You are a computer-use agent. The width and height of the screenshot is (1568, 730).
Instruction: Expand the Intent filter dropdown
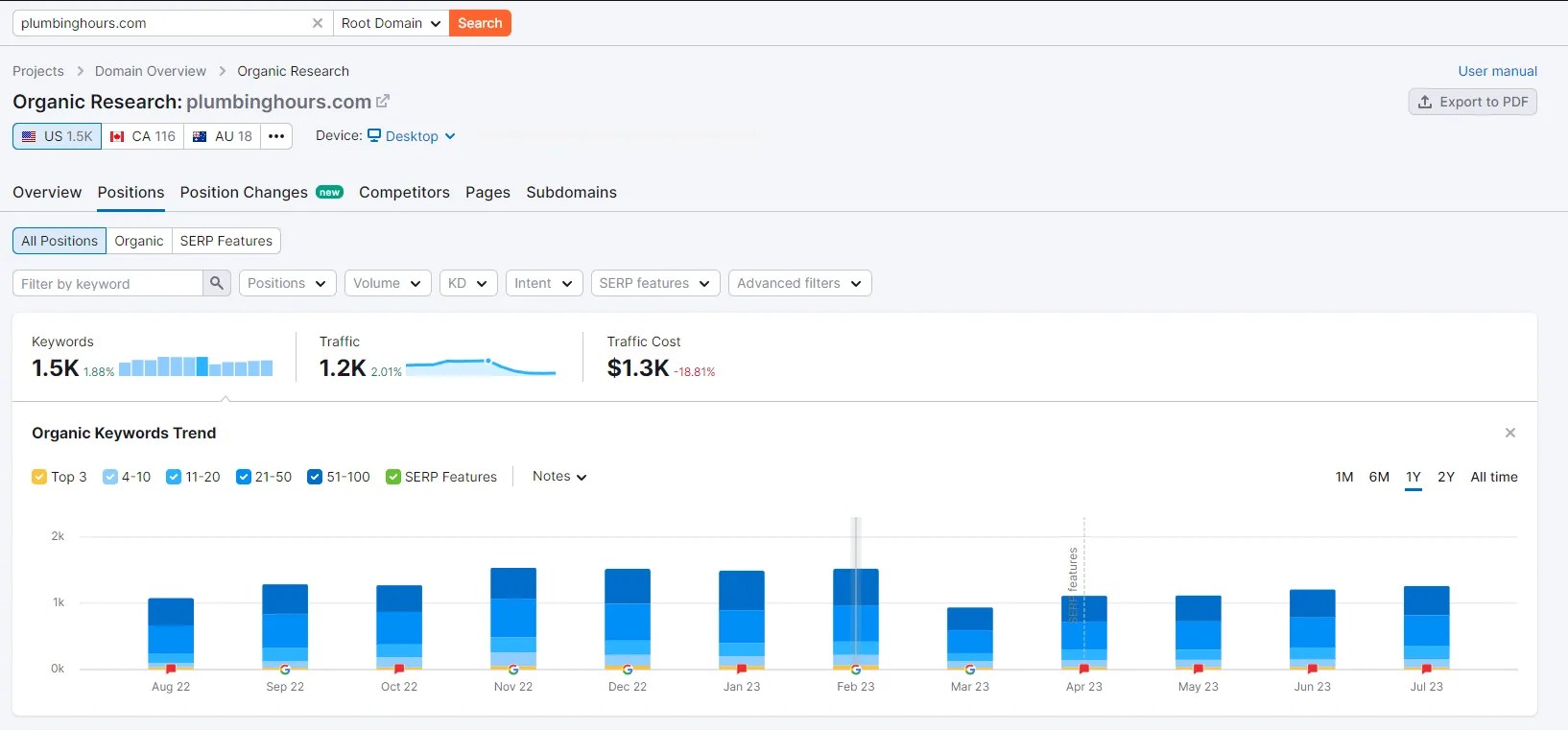coord(544,283)
